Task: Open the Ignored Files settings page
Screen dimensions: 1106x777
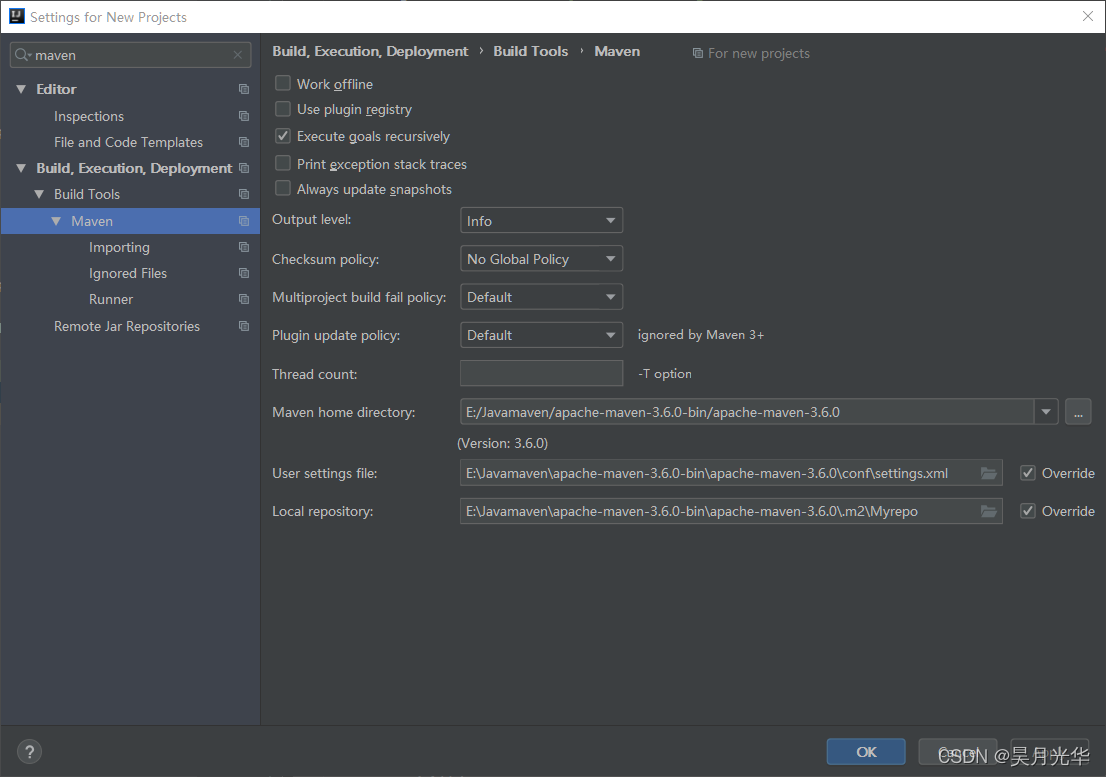Action: [x=128, y=273]
